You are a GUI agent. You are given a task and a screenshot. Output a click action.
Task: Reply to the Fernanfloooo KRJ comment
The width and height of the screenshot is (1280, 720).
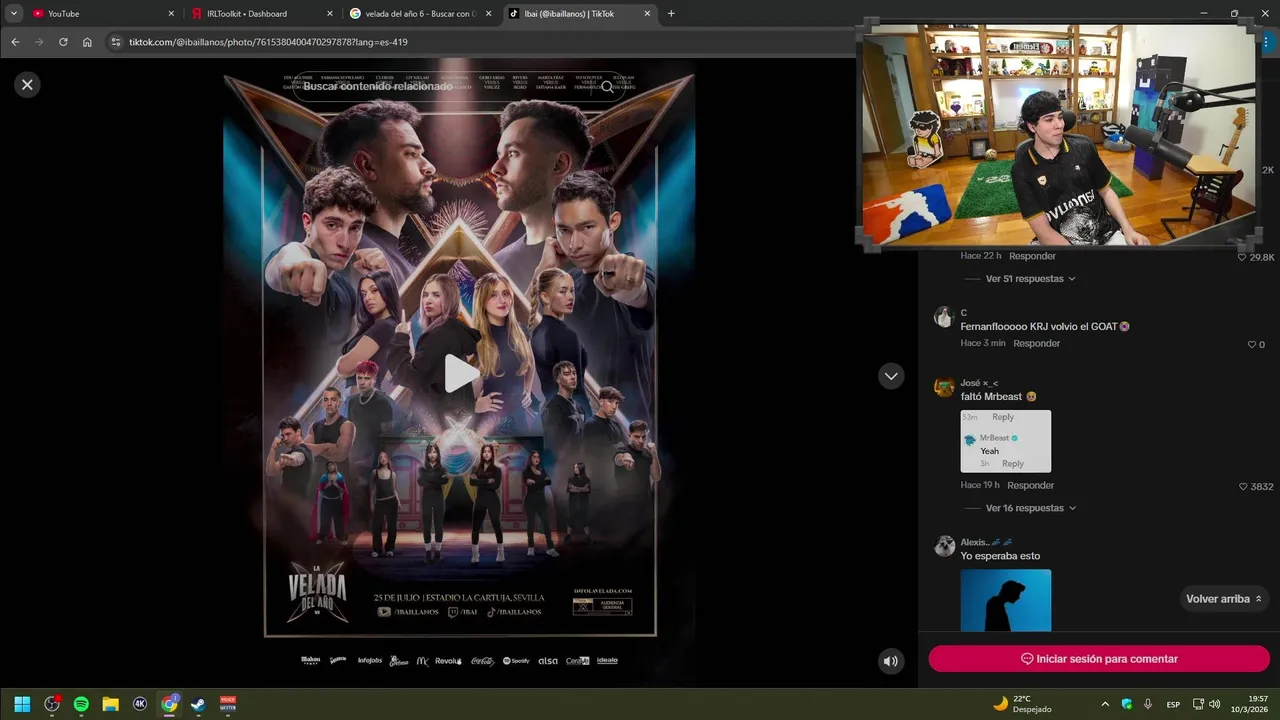pyautogui.click(x=1036, y=343)
